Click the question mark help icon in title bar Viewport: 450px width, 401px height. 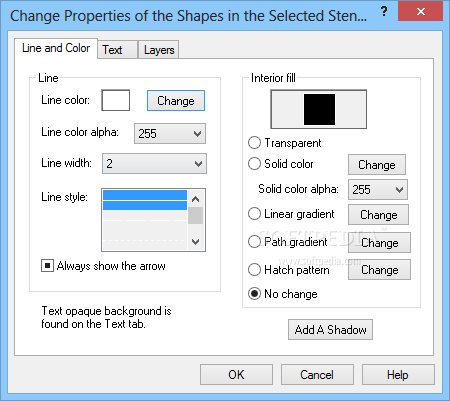(x=384, y=12)
